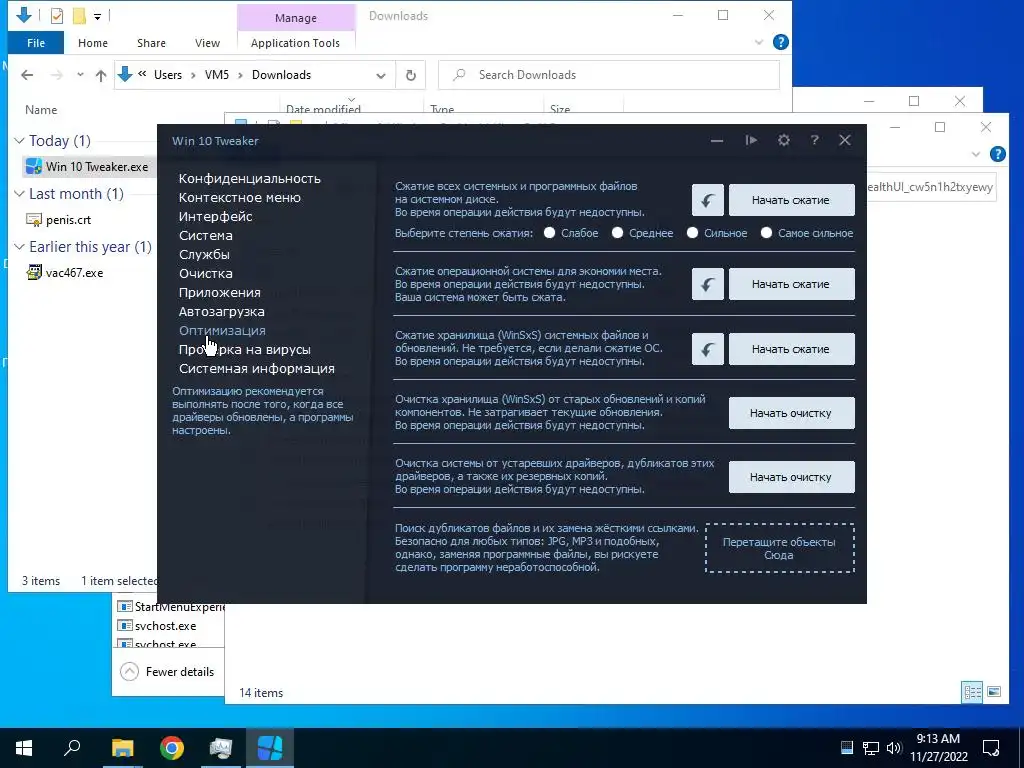Expand ribbon chevron in the rear explorer window
Image resolution: width=1024 pixels, height=768 pixels.
(976, 154)
